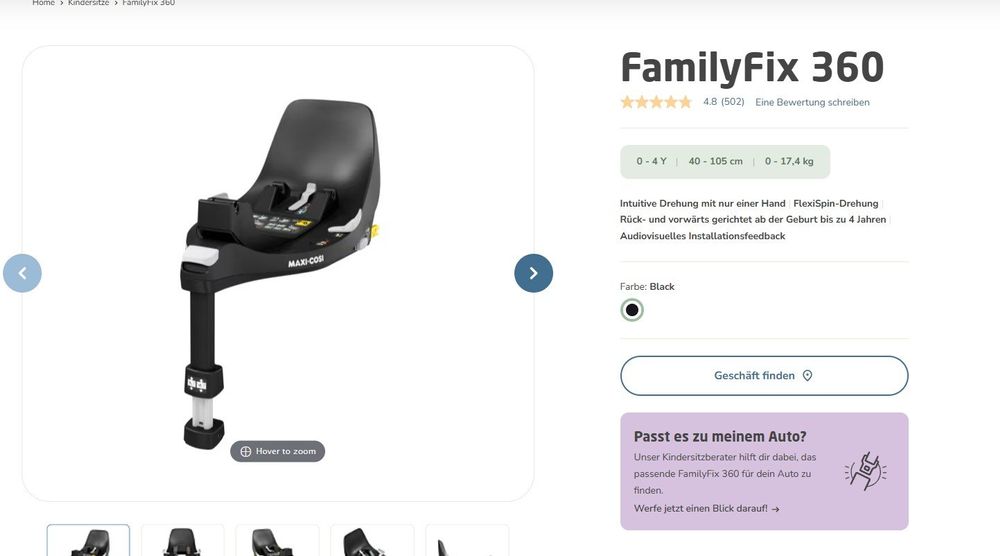The width and height of the screenshot is (1000, 556).
Task: Go to Home breadcrumb
Action: [43, 3]
